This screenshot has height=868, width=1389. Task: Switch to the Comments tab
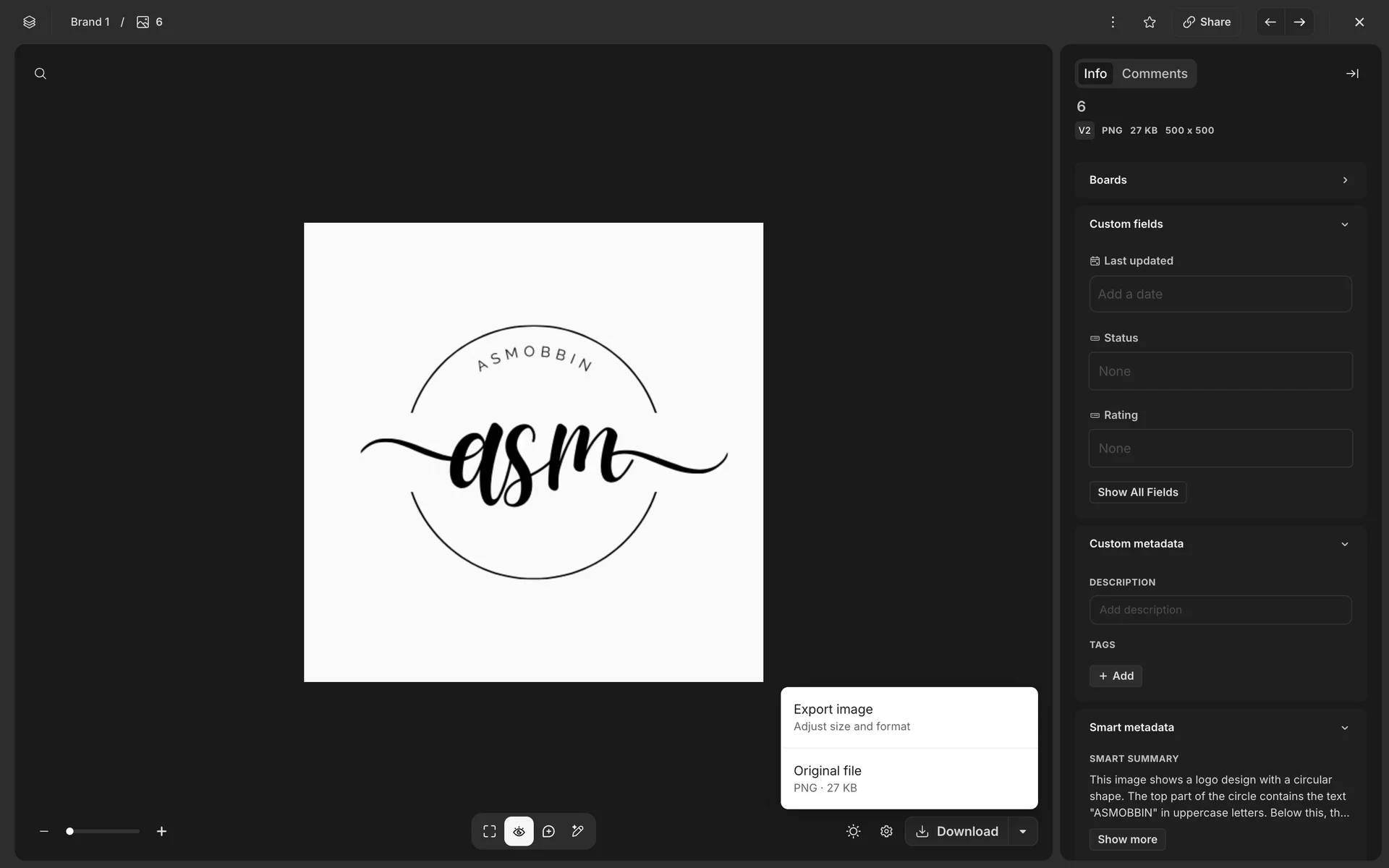pos(1154,74)
